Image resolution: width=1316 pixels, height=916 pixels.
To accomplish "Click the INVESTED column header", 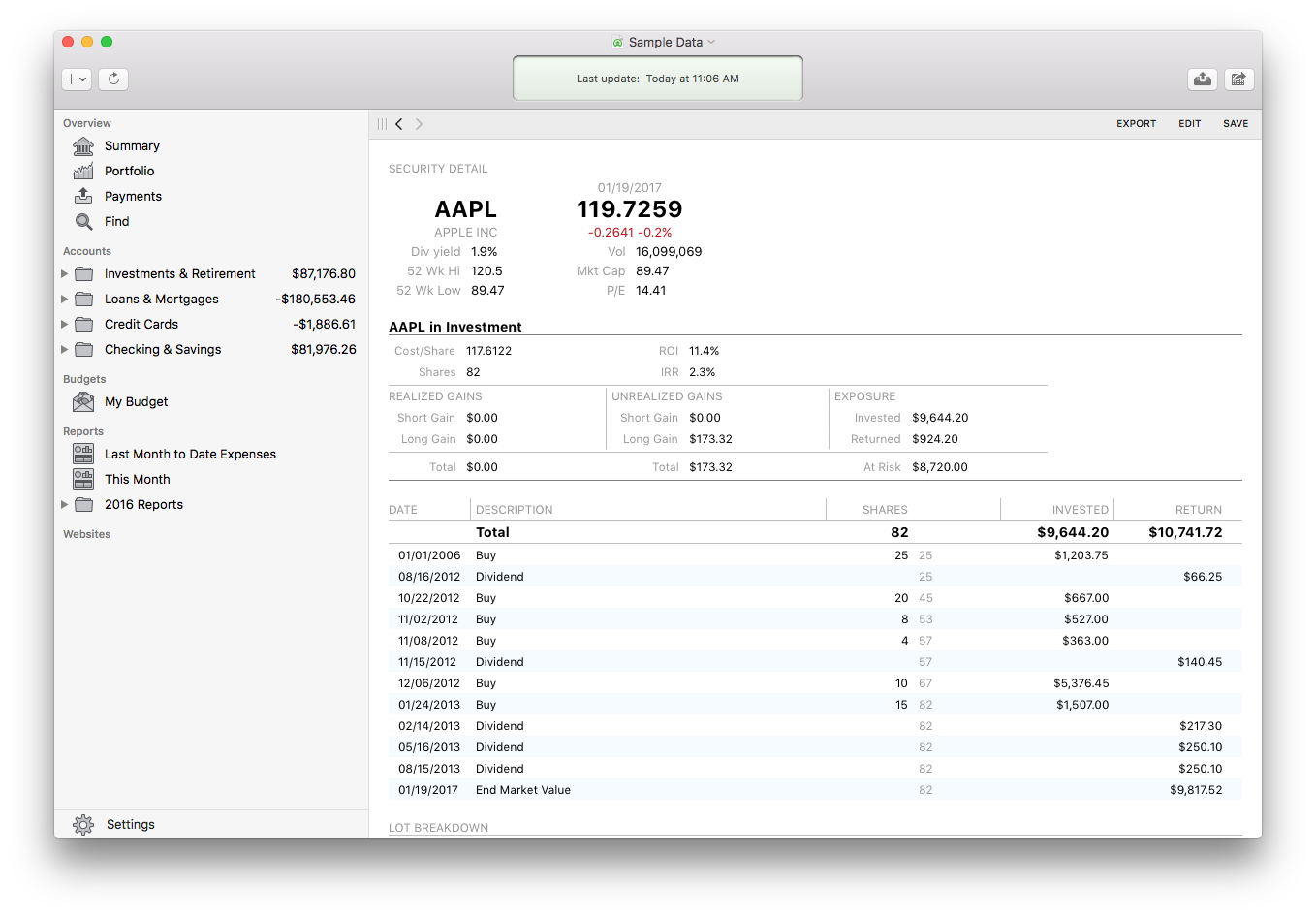I will point(1081,510).
